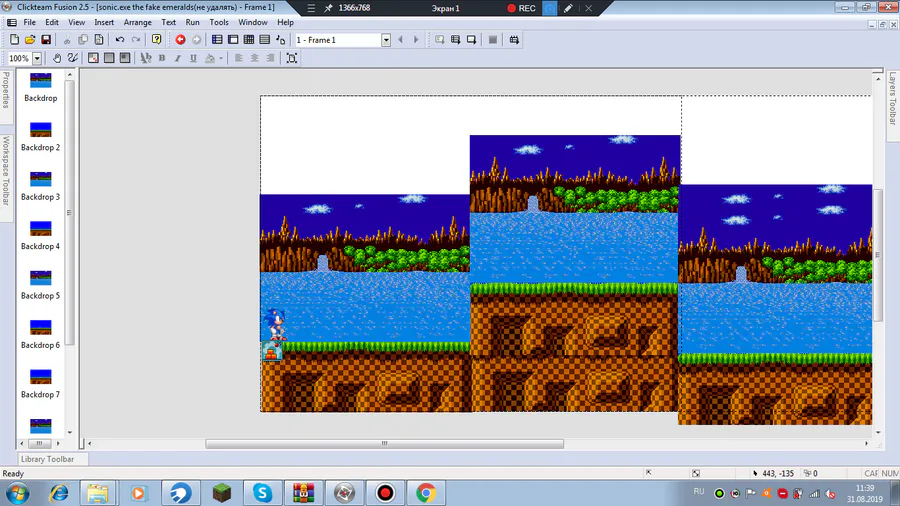Create a new application with New icon

(14, 40)
